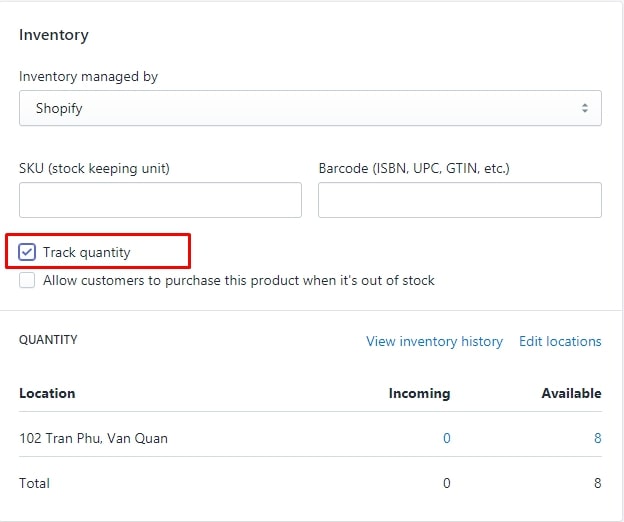Click the Location column header
The image size is (624, 522).
tap(47, 393)
